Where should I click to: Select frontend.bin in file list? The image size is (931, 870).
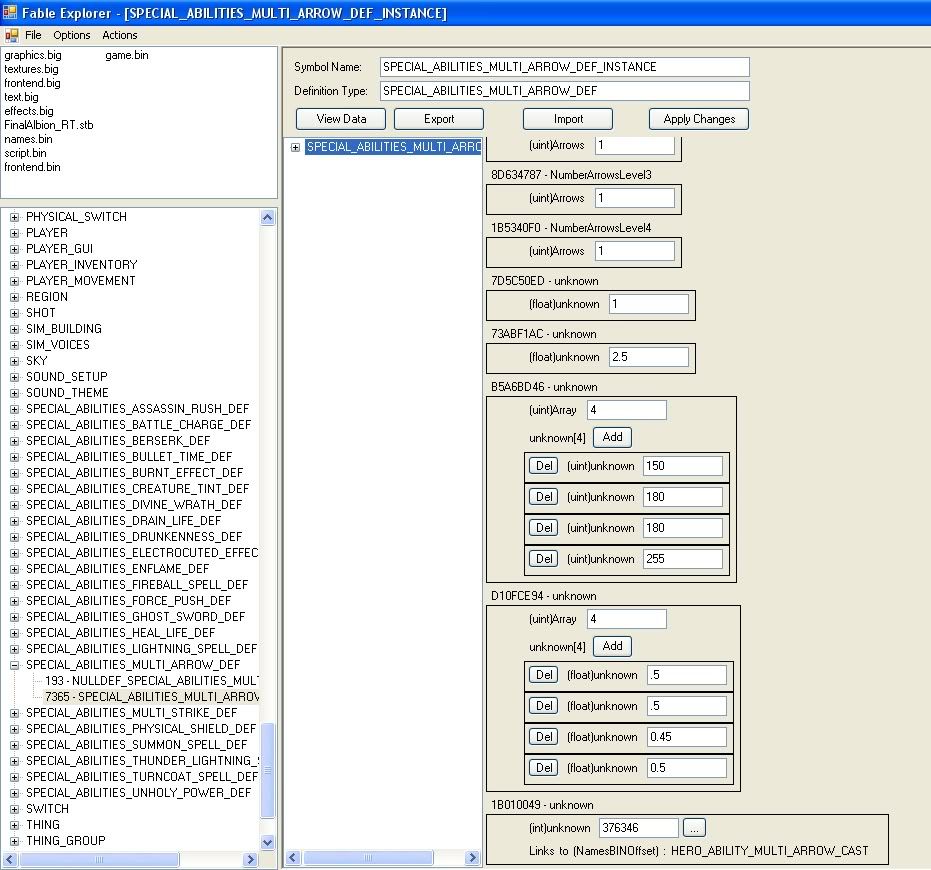(x=32, y=167)
